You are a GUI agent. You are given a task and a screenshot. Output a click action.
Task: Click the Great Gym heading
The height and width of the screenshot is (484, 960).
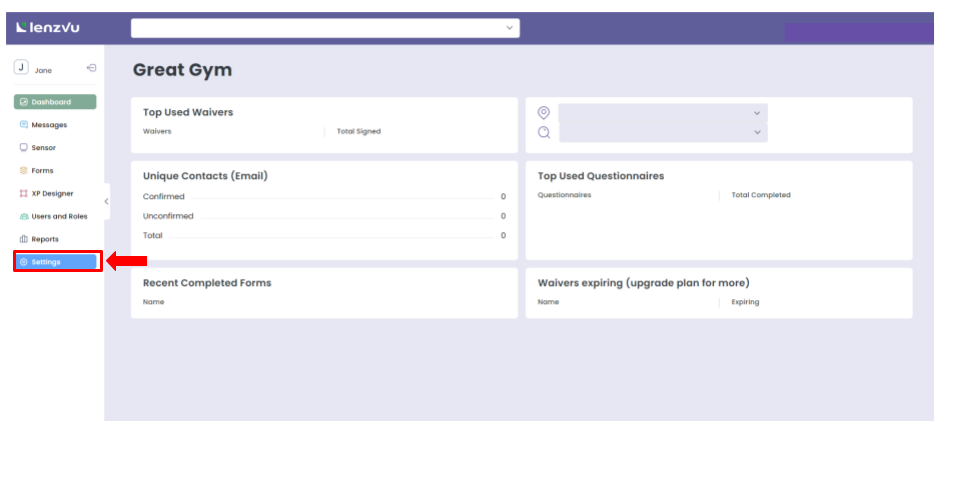point(182,70)
